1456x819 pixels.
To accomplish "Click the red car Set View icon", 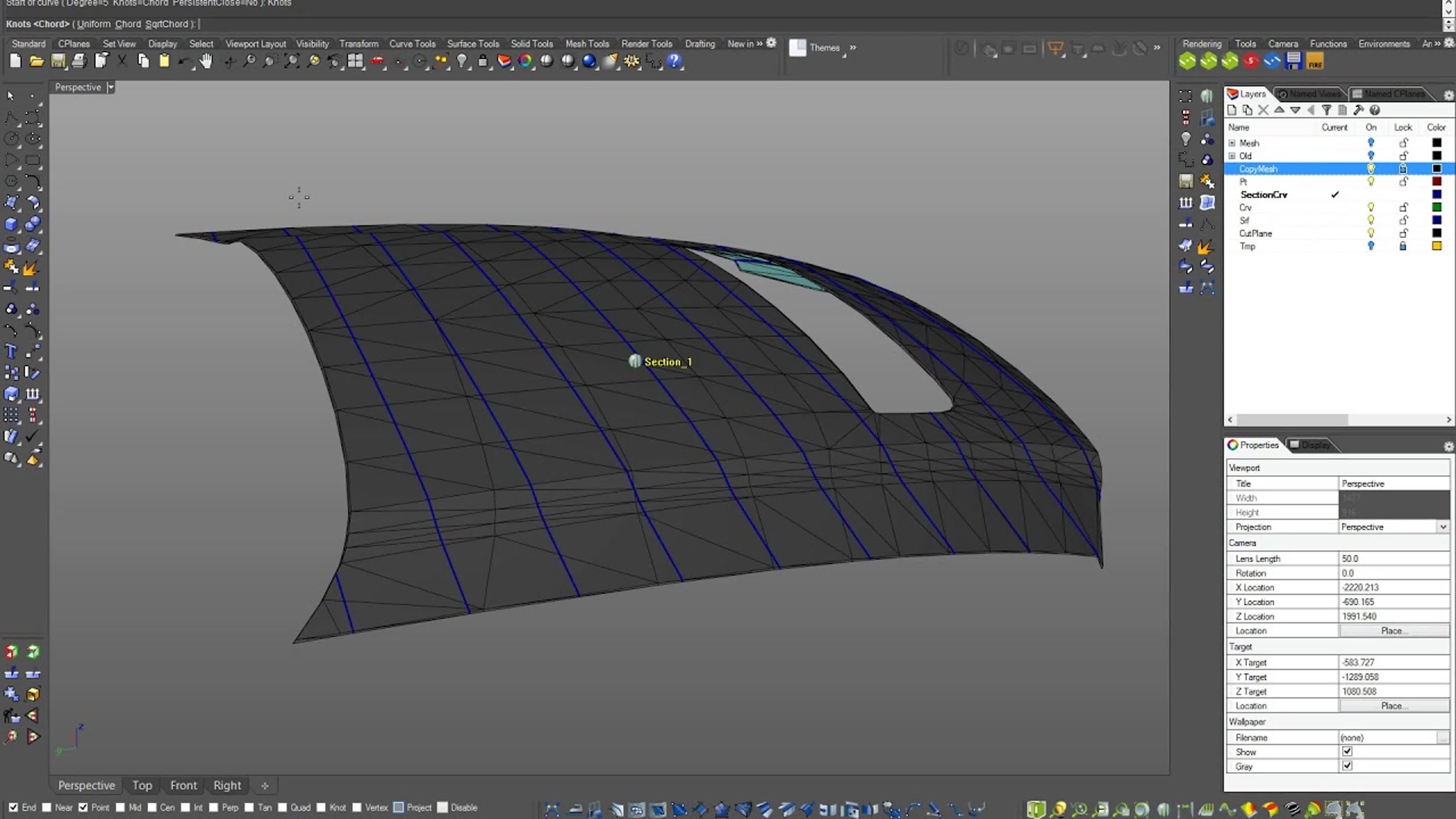I will 377,61.
